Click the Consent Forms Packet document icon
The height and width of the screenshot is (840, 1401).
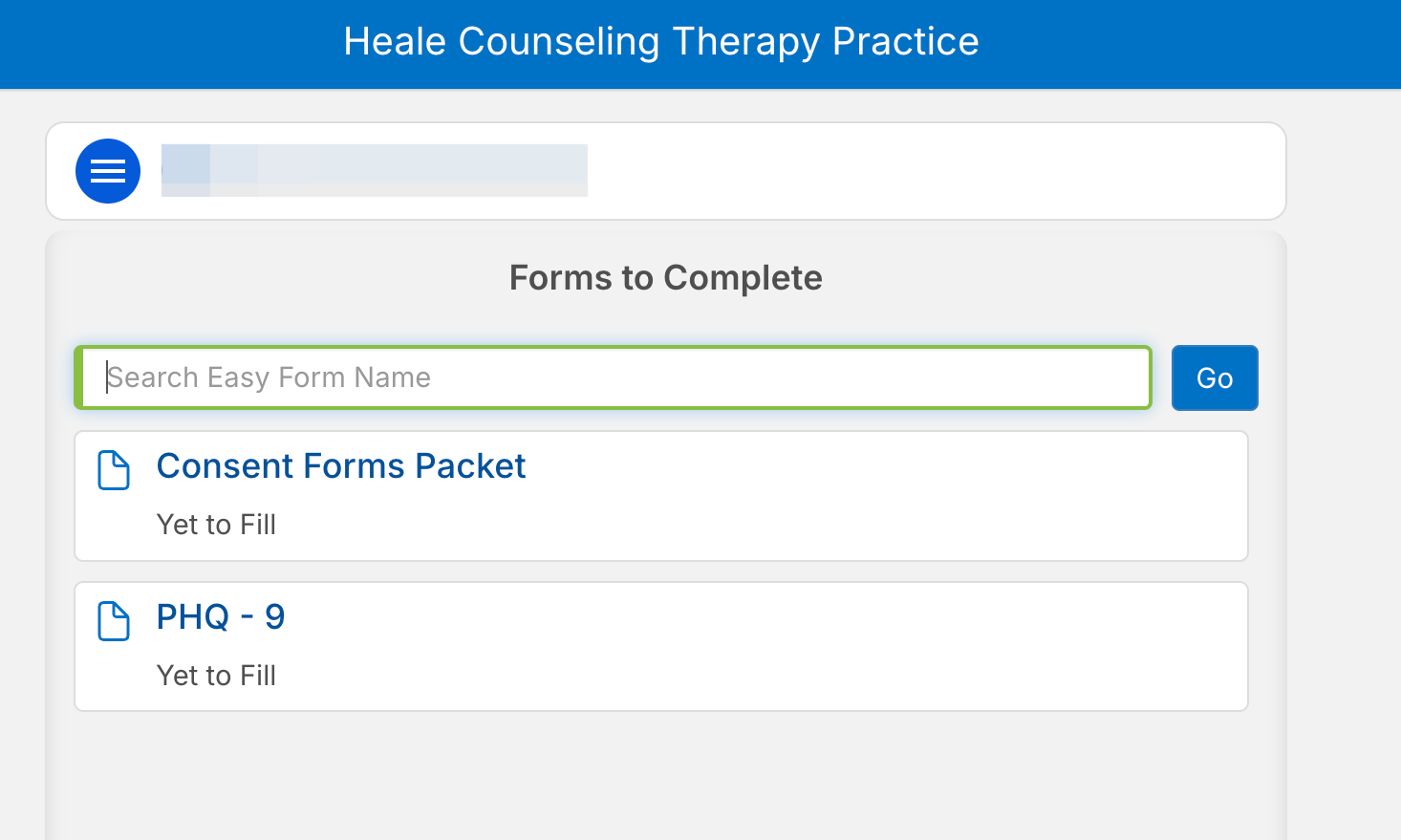pyautogui.click(x=114, y=470)
